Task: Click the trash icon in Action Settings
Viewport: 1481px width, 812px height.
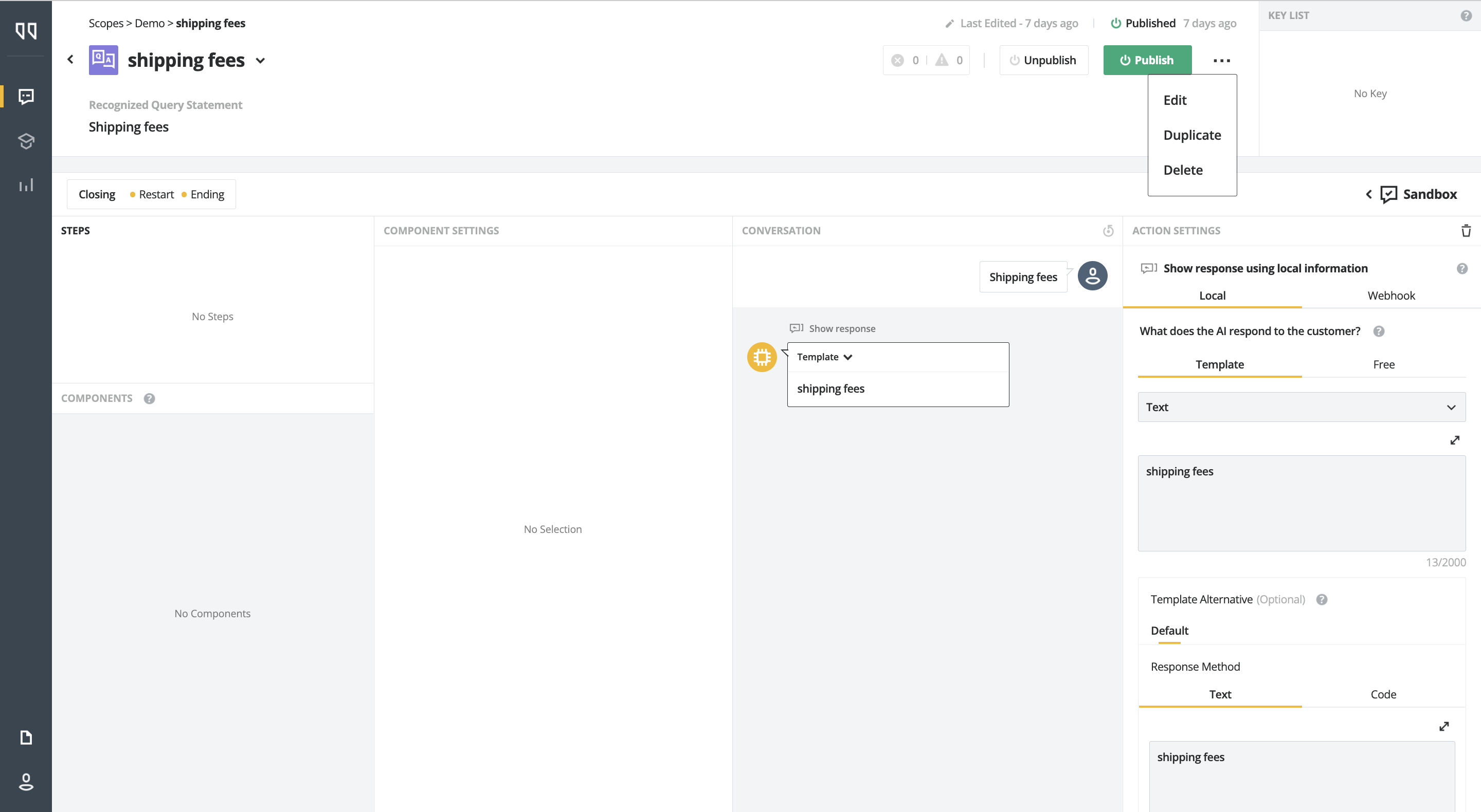Action: [x=1466, y=230]
